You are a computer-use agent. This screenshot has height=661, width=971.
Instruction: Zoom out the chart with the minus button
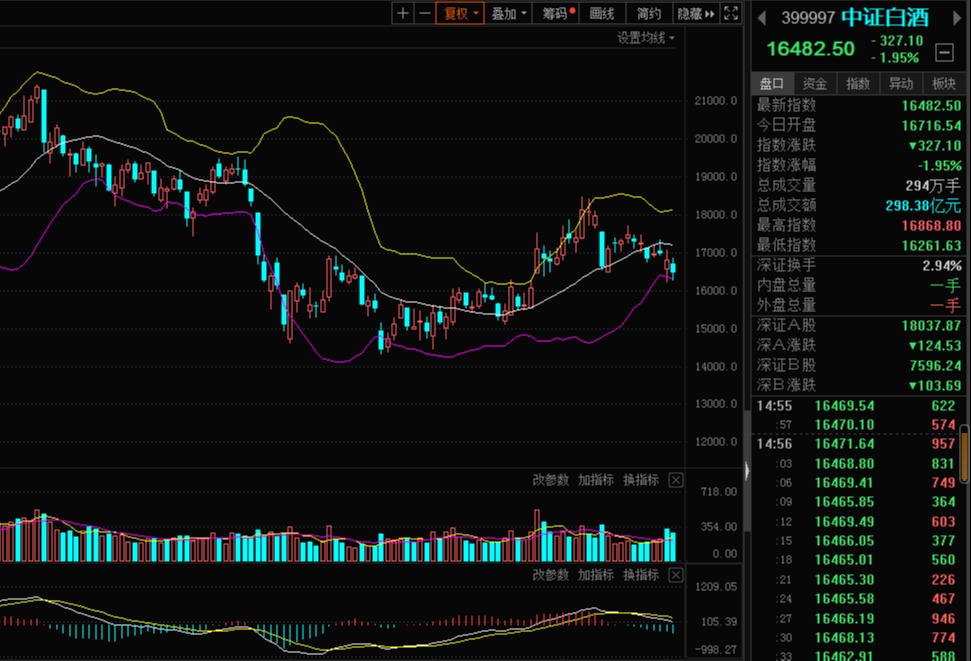coord(425,13)
